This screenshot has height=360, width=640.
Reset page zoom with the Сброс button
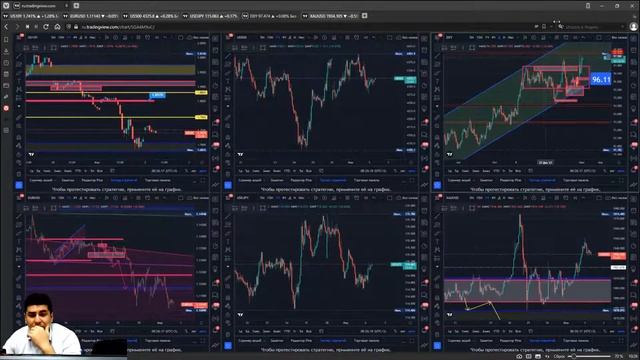(559, 356)
